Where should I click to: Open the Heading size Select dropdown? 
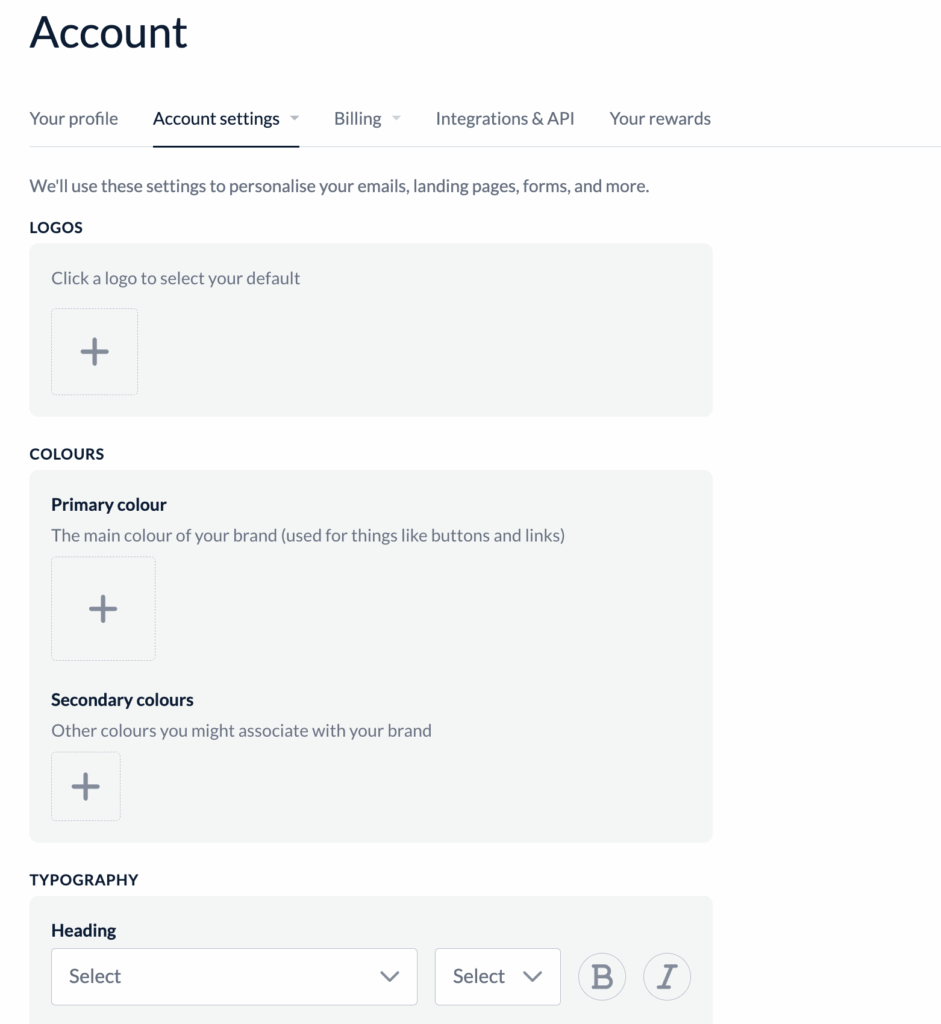[x=497, y=976]
